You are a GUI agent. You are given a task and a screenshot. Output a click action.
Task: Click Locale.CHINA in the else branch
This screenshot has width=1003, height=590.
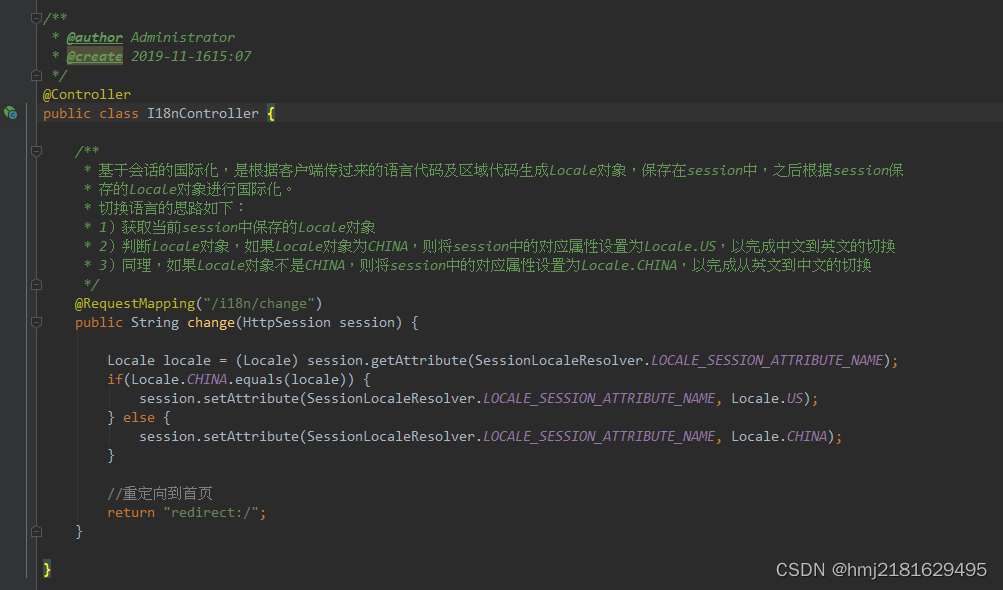[x=779, y=436]
